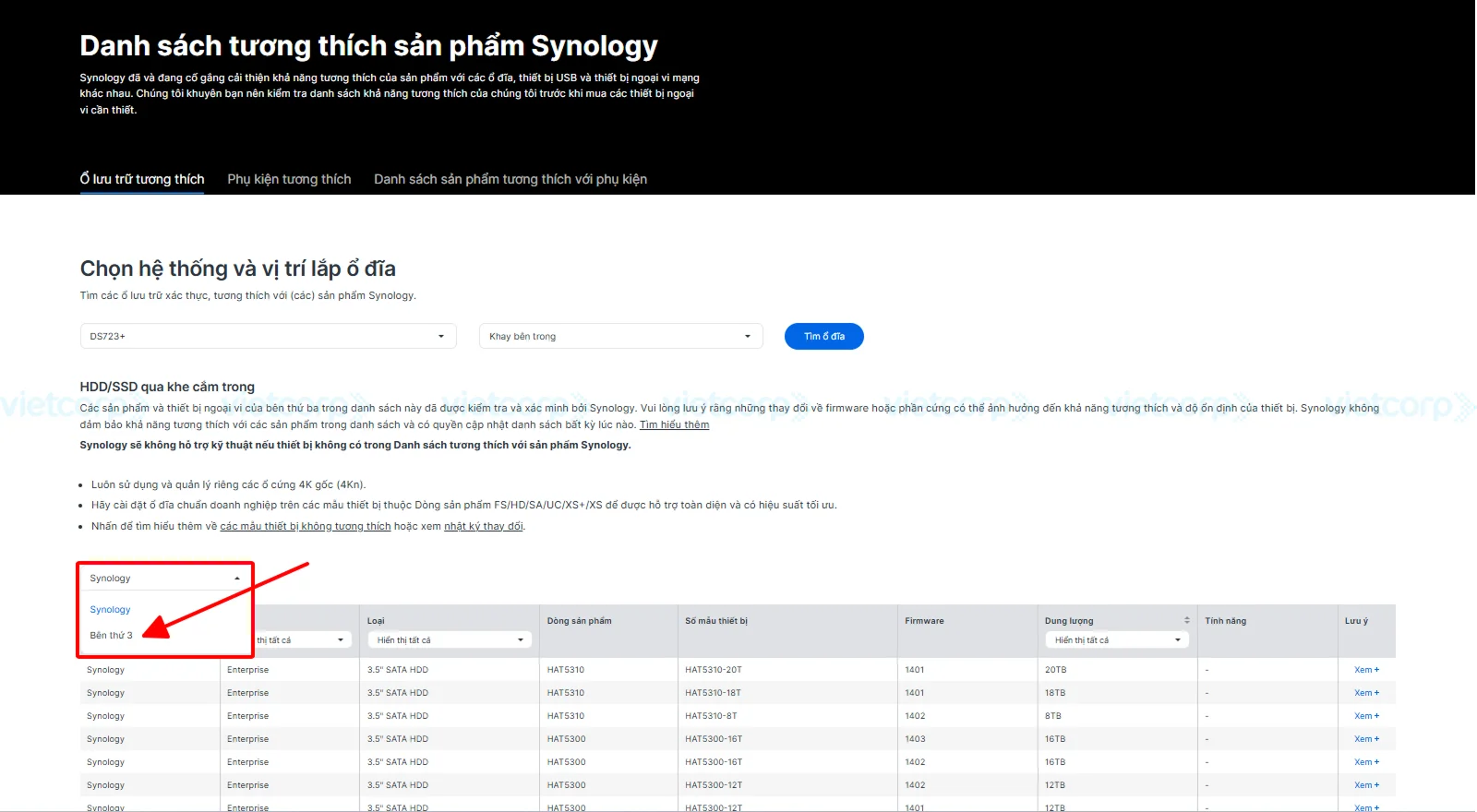The width and height of the screenshot is (1477, 812).
Task: Click the Lưu ý column header
Action: (1356, 621)
